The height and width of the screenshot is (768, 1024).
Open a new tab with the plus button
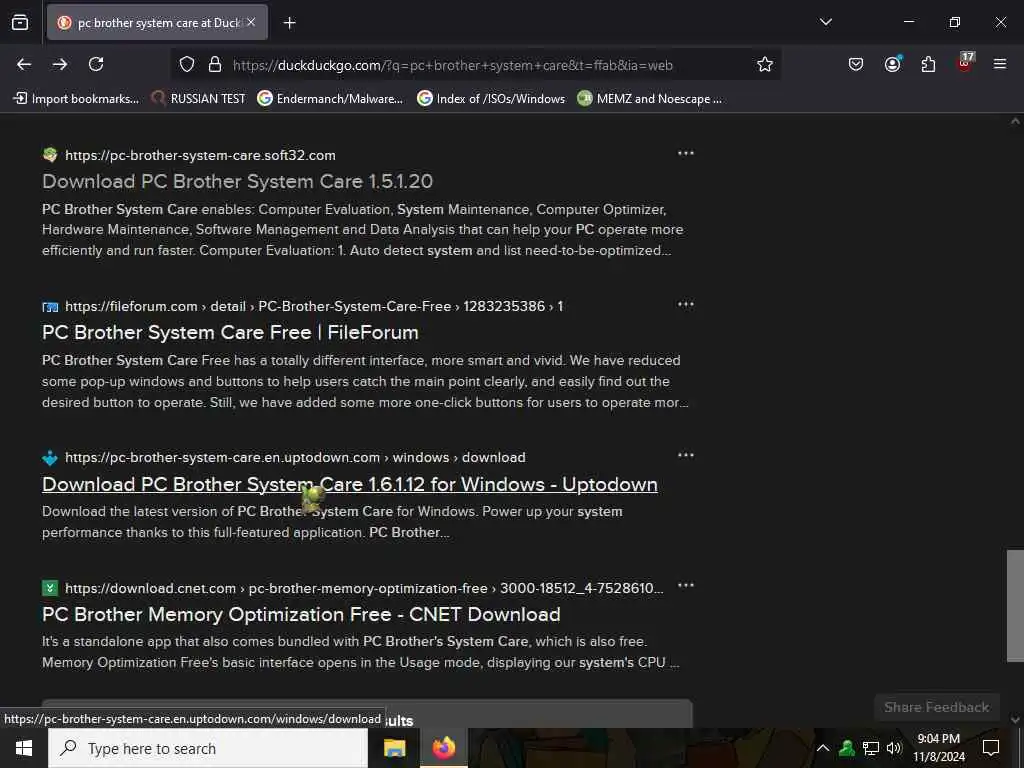pyautogui.click(x=289, y=23)
